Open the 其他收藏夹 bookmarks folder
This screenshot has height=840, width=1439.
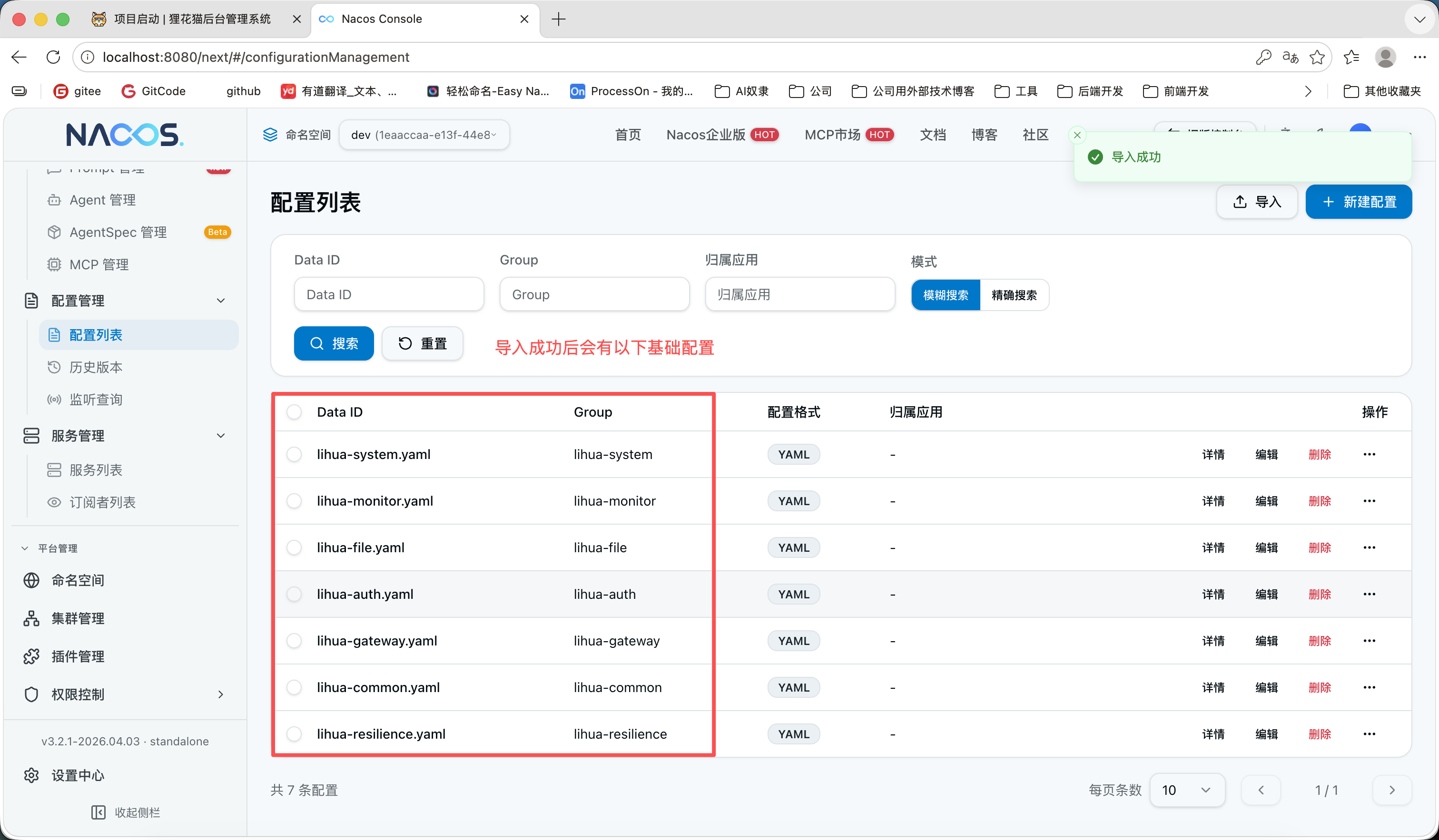click(1382, 91)
